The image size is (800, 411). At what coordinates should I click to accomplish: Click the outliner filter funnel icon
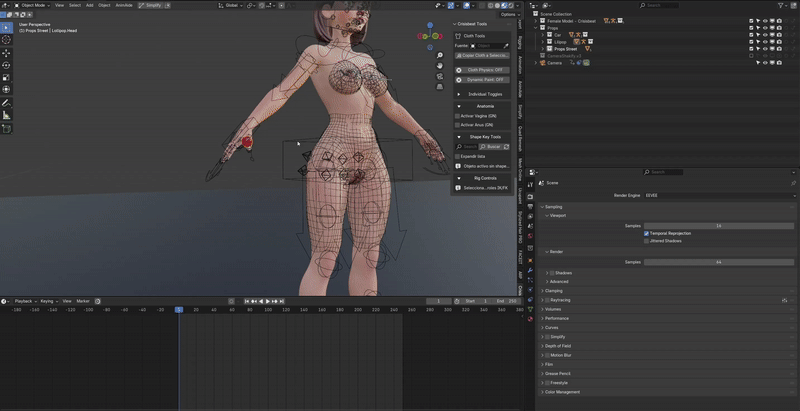point(781,5)
